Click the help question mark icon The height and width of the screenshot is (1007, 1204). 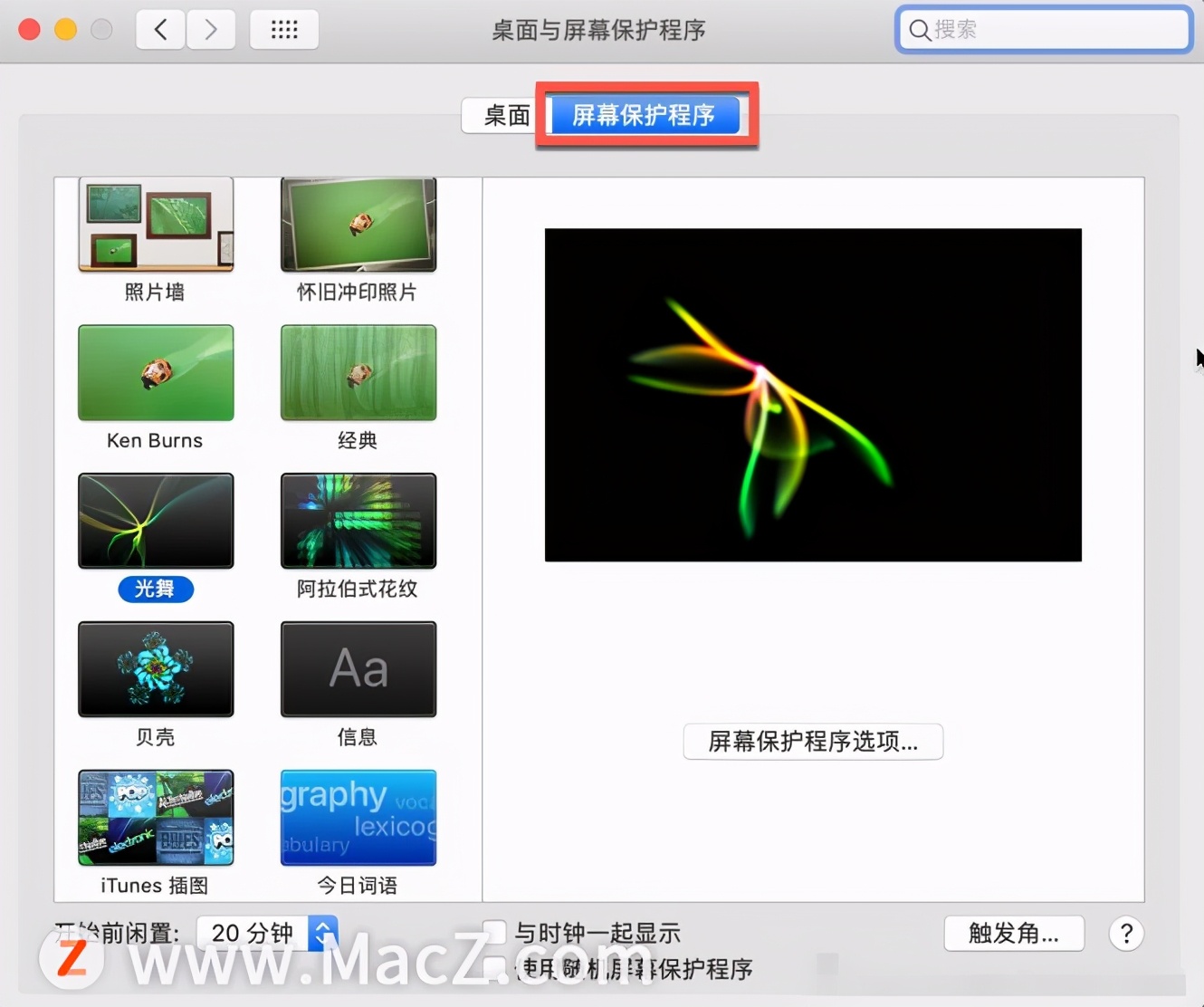click(1126, 933)
